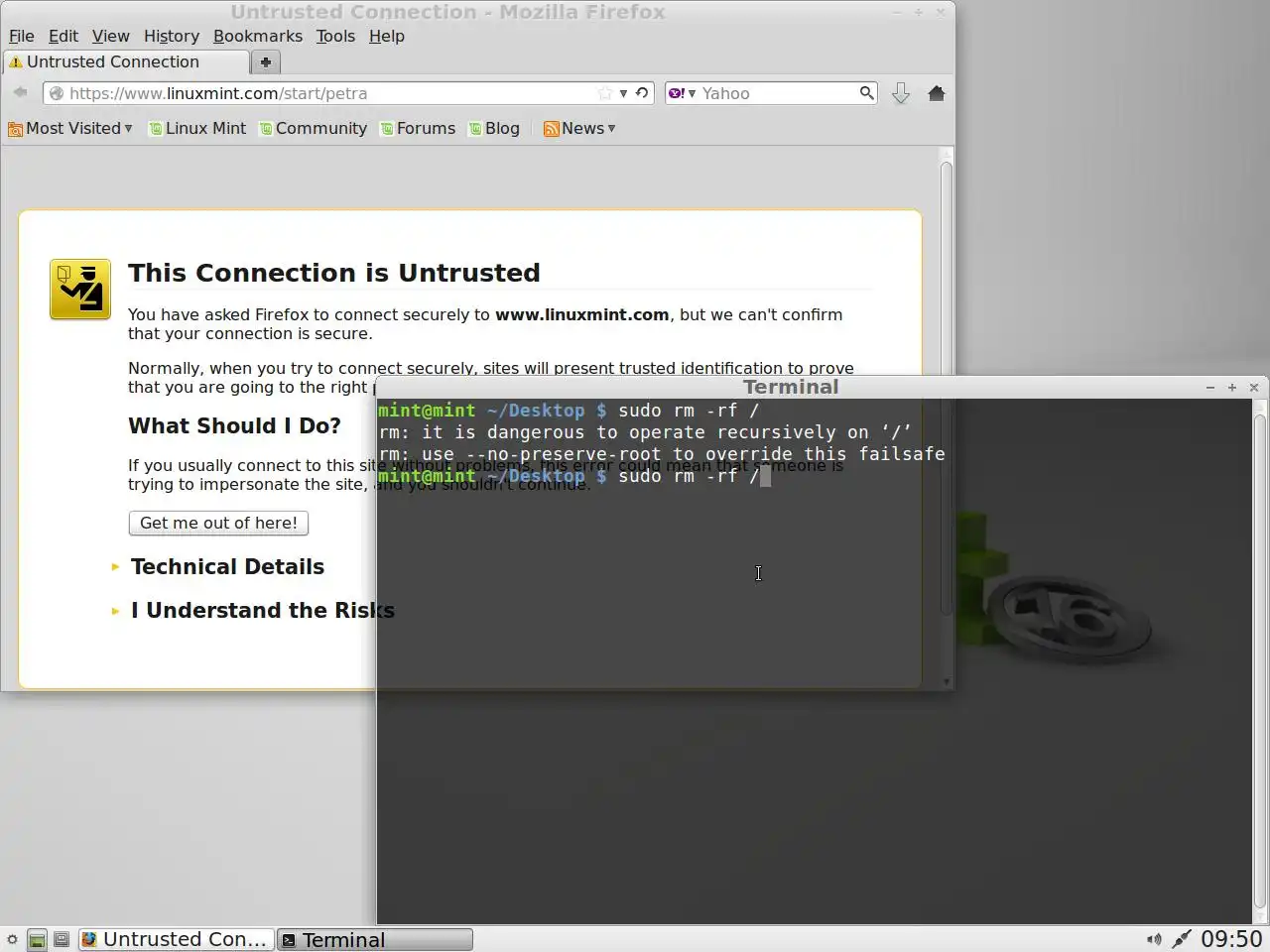Screen dimensions: 1270x952
Task: Open the Blog bookmark
Action: coord(494,128)
